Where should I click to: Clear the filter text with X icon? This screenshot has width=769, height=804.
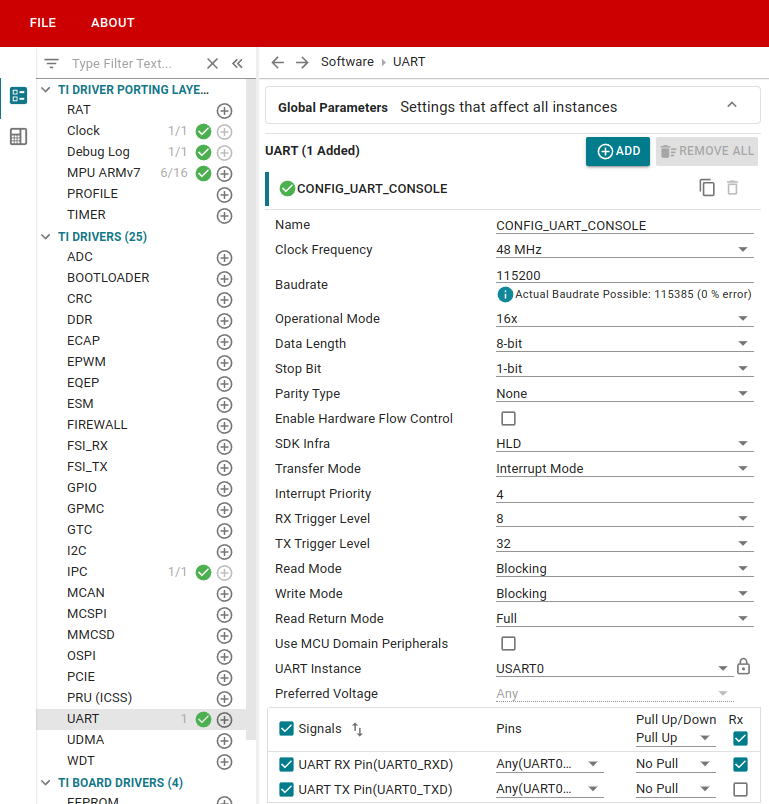[x=212, y=63]
